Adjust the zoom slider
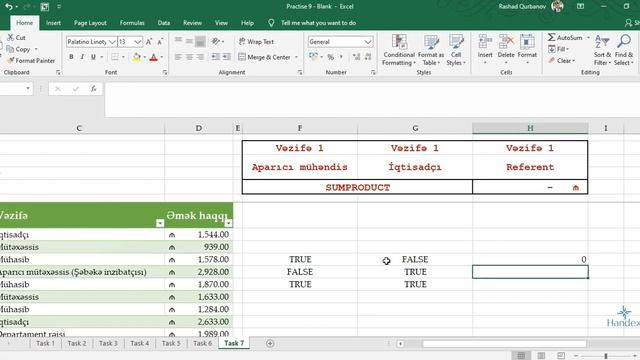 (x=606, y=356)
